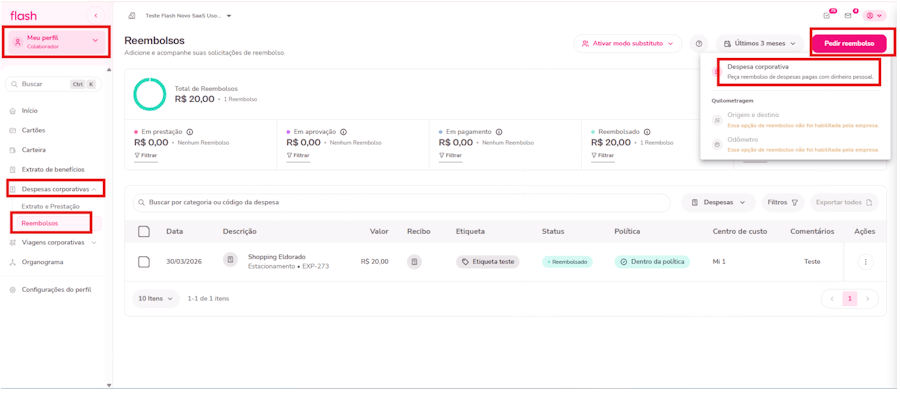Click the Organograma icon
Viewport: 900px width, 399px height.
[x=12, y=262]
